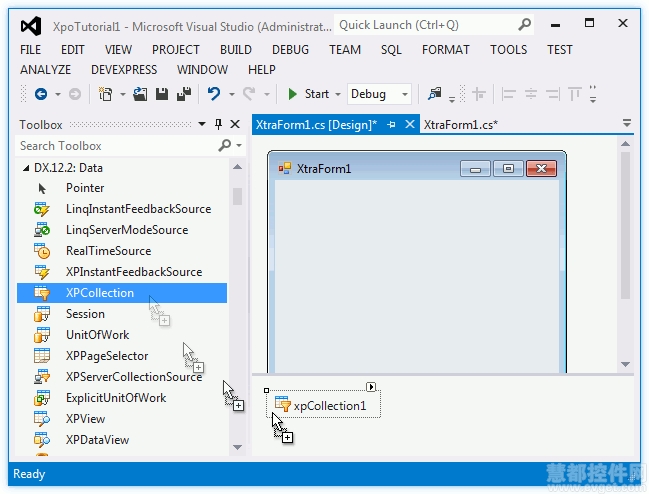Open the DEBUG menu
Image resolution: width=649 pixels, height=494 pixels.
pos(290,50)
